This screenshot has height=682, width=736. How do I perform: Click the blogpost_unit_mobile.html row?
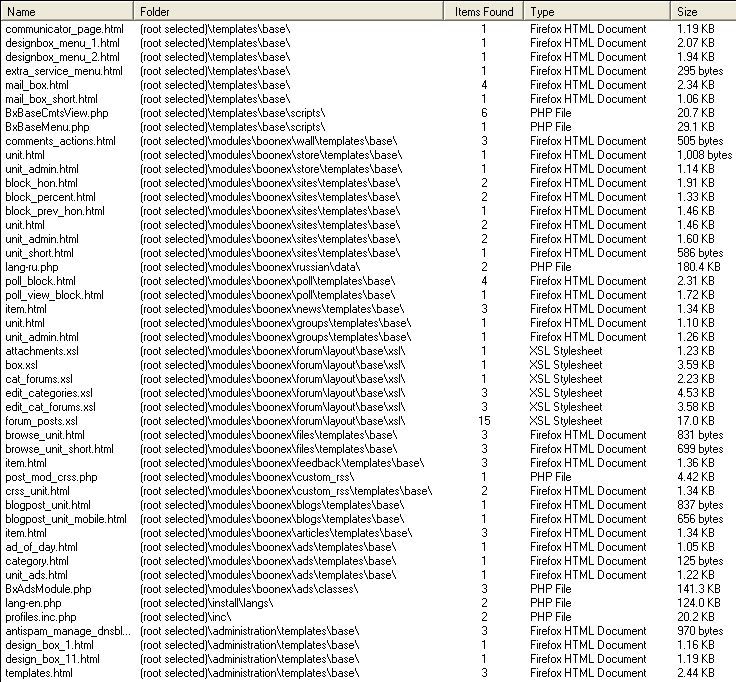point(65,519)
